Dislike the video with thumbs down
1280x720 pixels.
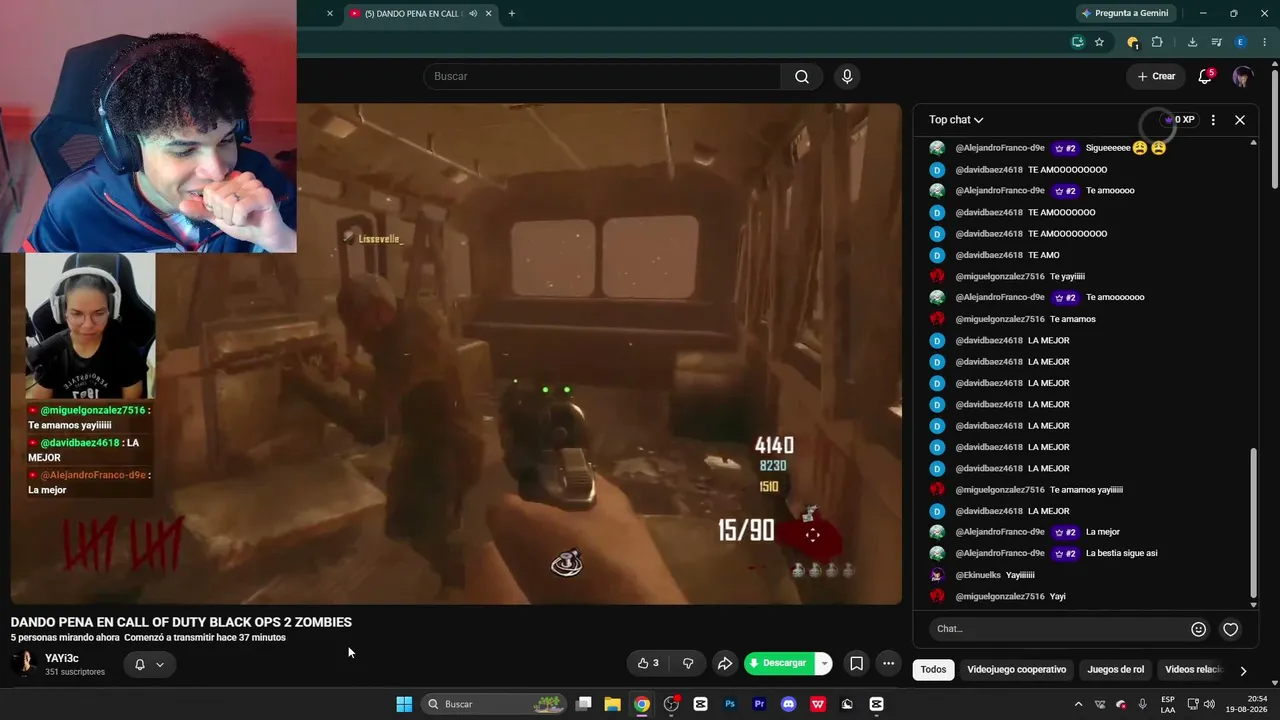pos(688,663)
